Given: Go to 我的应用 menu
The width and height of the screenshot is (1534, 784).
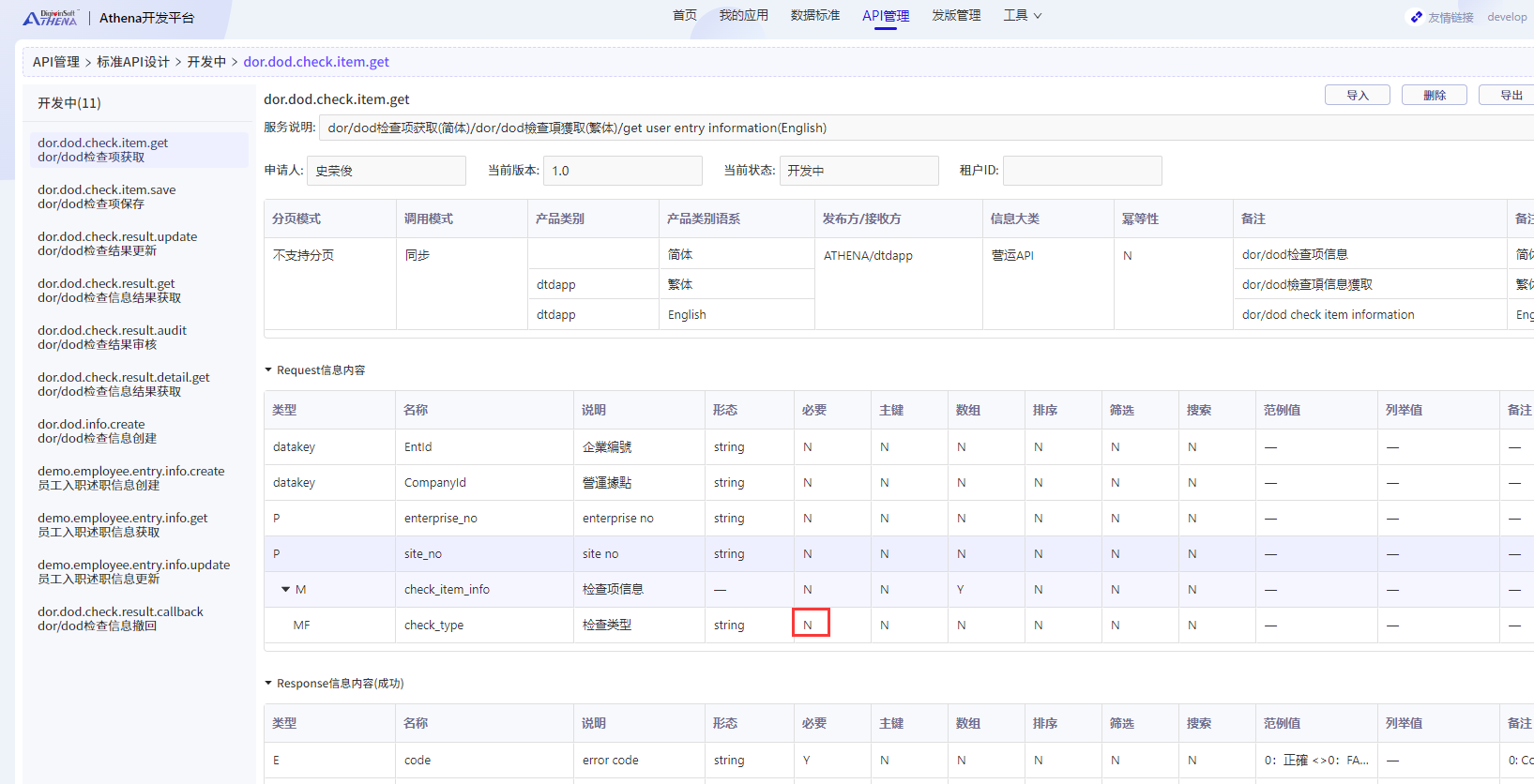Looking at the screenshot, I should (x=743, y=16).
